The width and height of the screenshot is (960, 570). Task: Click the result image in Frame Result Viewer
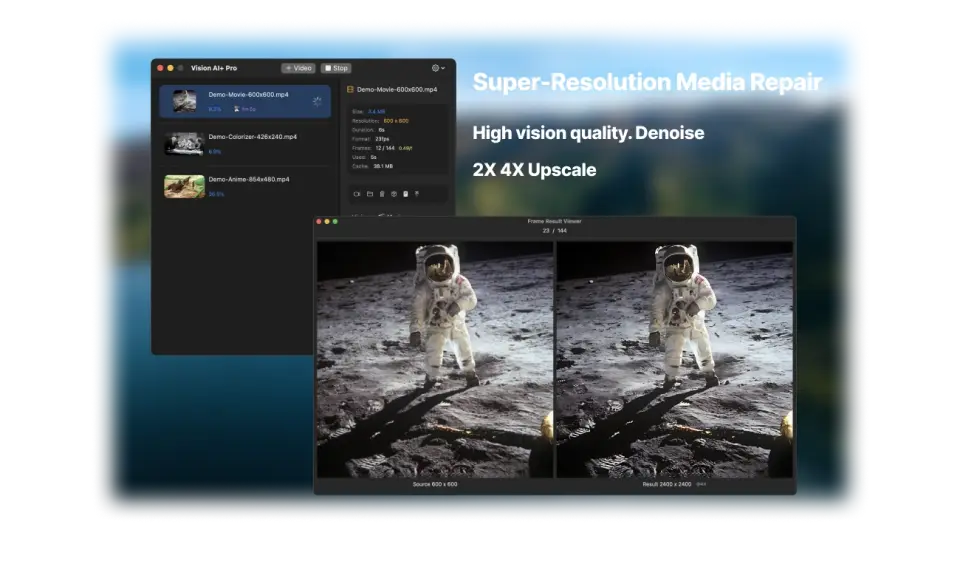675,359
